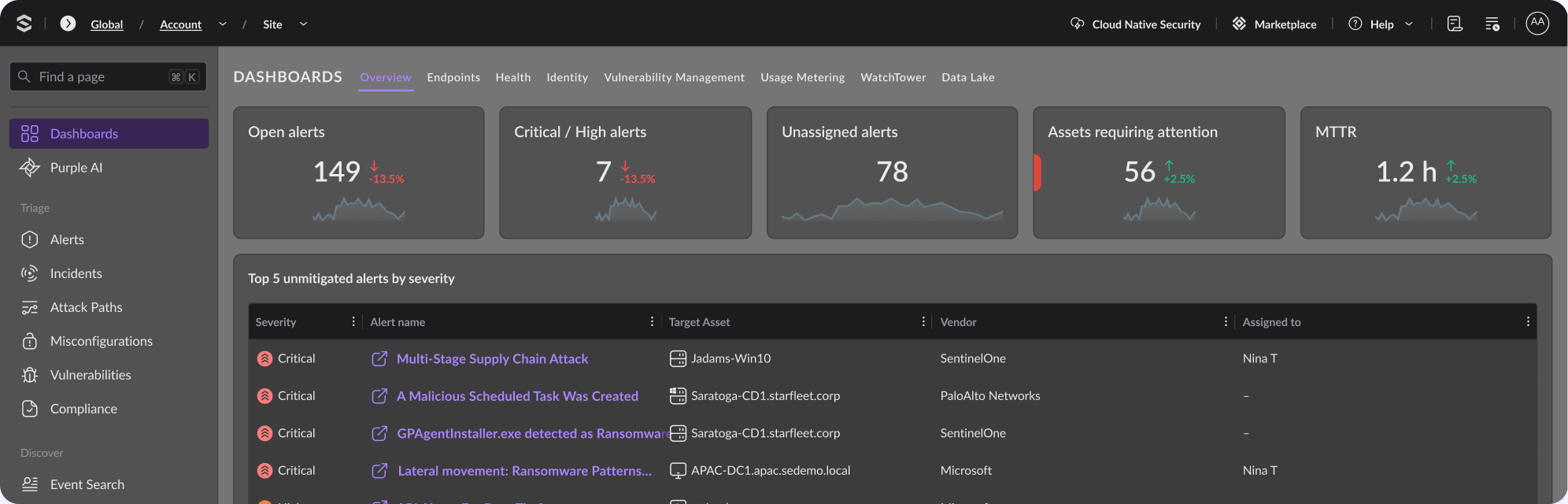Open the notes panel icon in top bar

(x=1455, y=24)
